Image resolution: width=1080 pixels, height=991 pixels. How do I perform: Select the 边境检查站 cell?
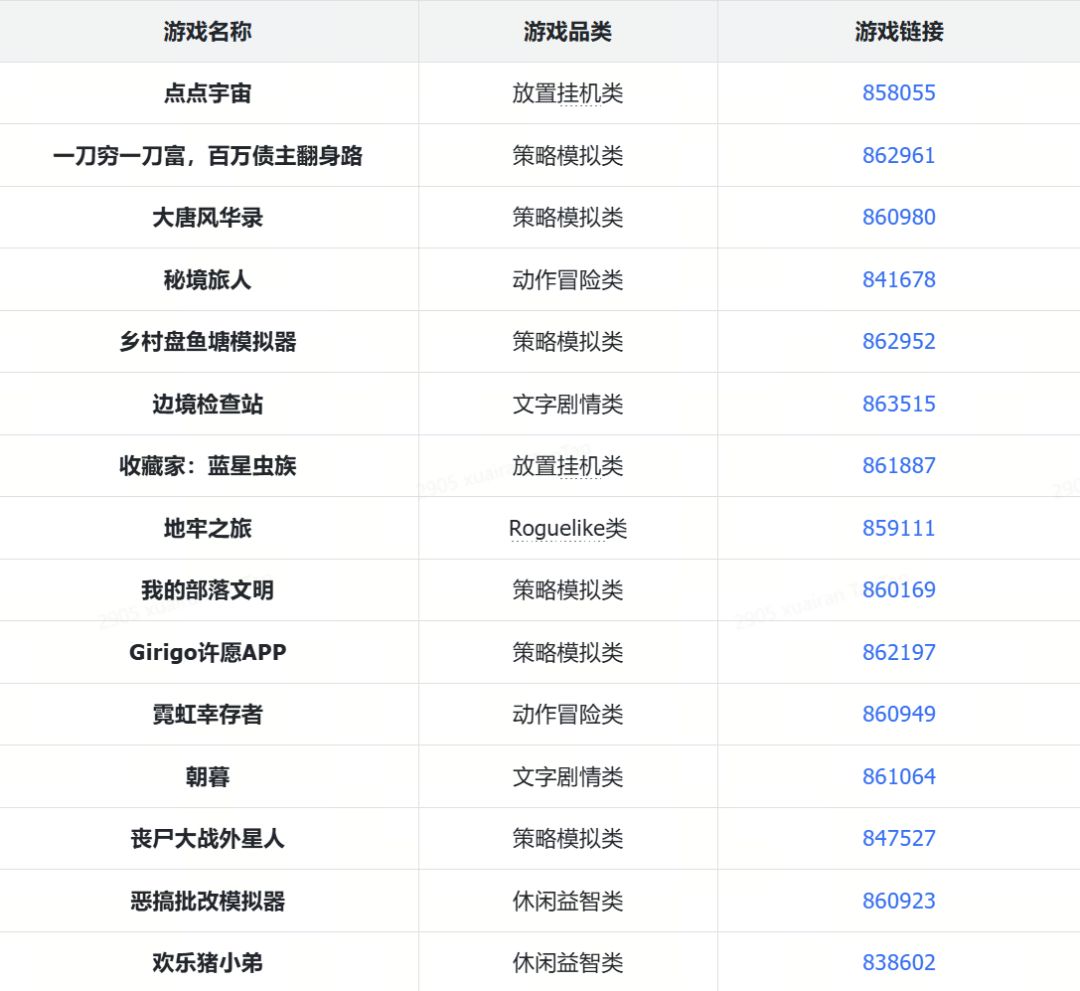(x=208, y=404)
